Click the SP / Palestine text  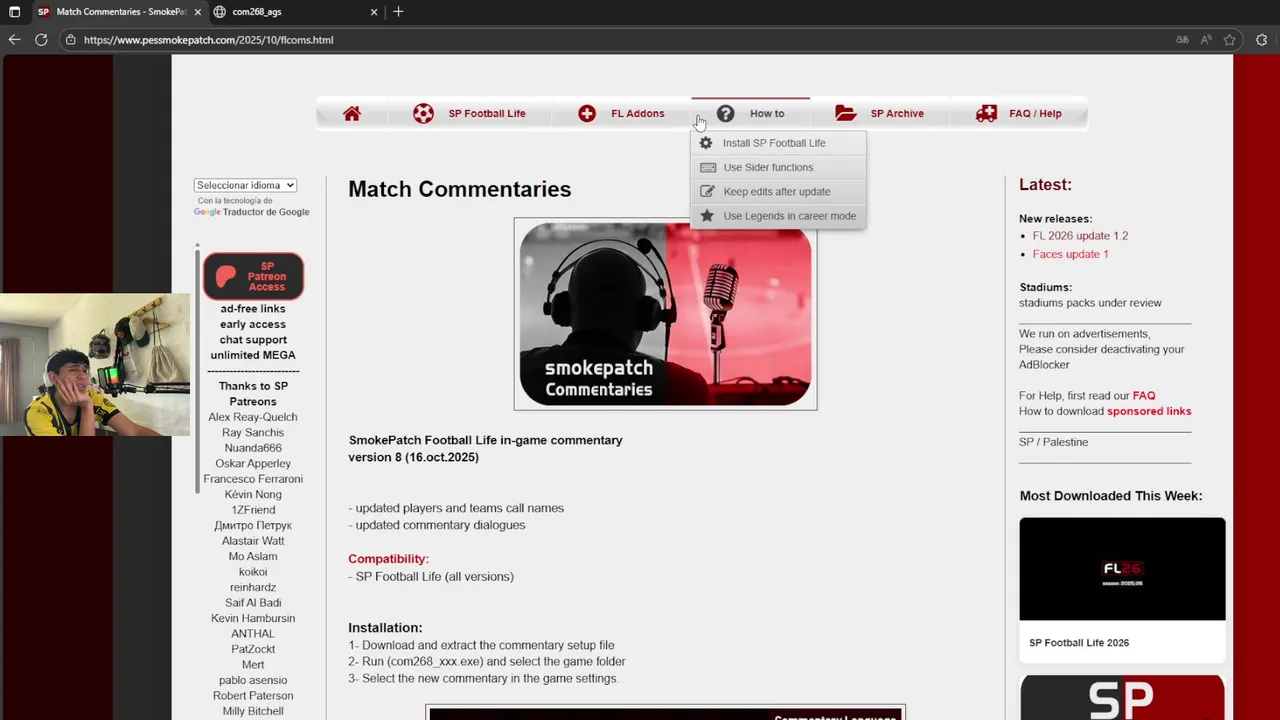pyautogui.click(x=1053, y=442)
